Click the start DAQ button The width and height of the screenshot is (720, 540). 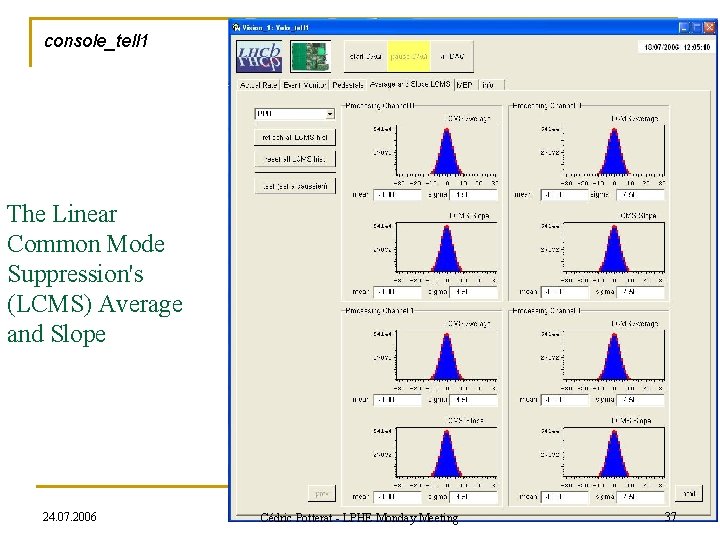366,56
